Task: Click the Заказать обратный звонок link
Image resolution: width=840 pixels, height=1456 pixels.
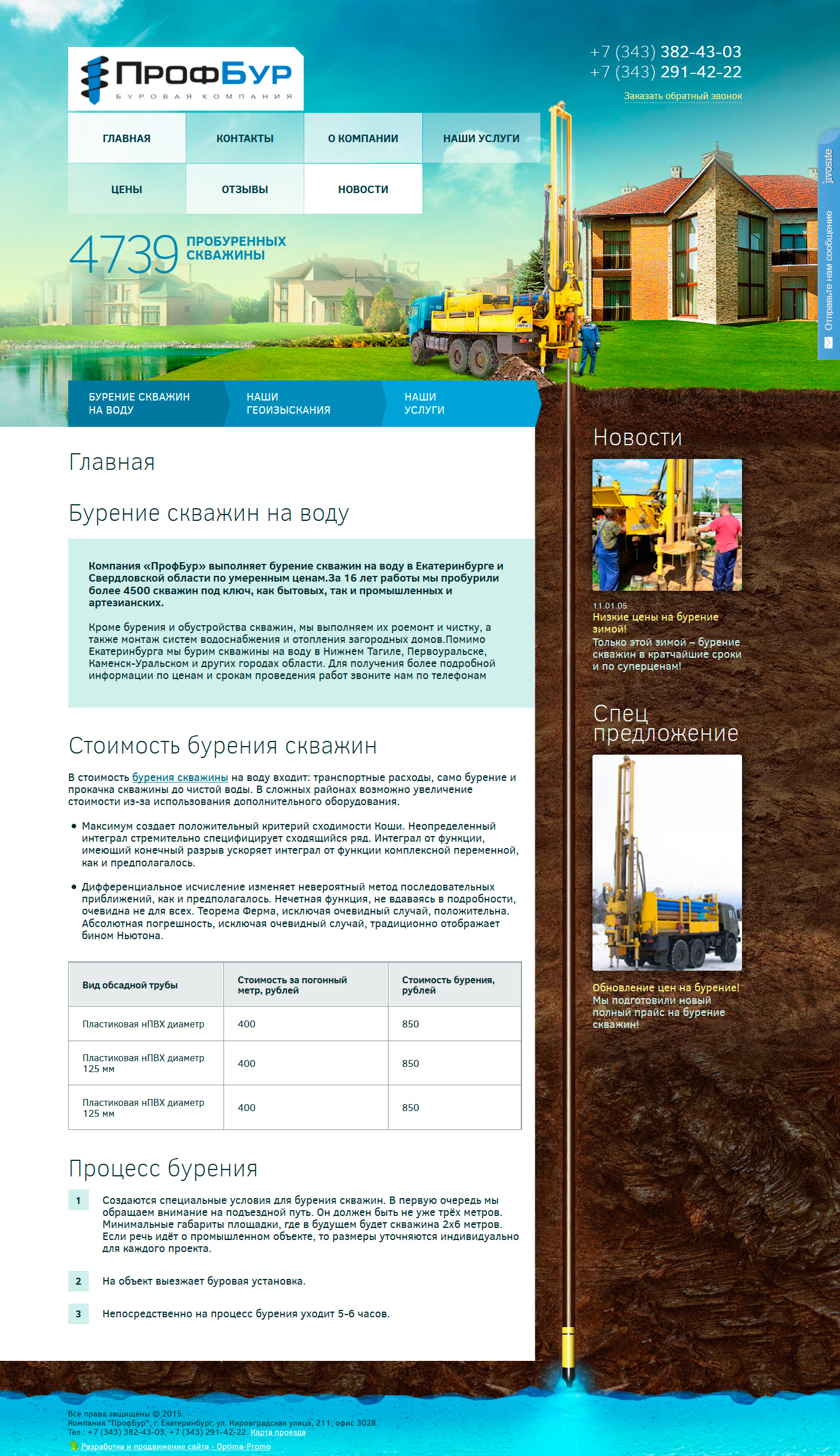Action: click(x=683, y=96)
